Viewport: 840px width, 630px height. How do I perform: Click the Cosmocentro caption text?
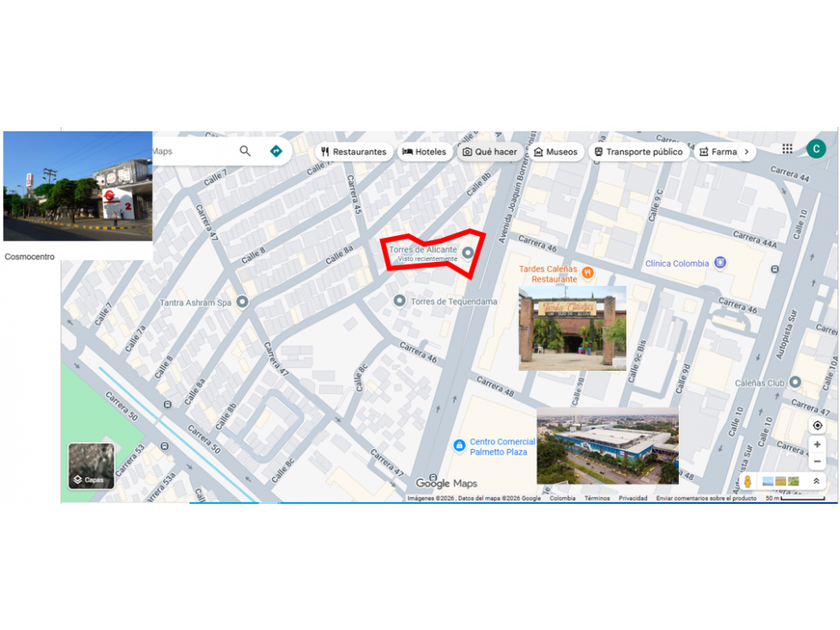(29, 257)
